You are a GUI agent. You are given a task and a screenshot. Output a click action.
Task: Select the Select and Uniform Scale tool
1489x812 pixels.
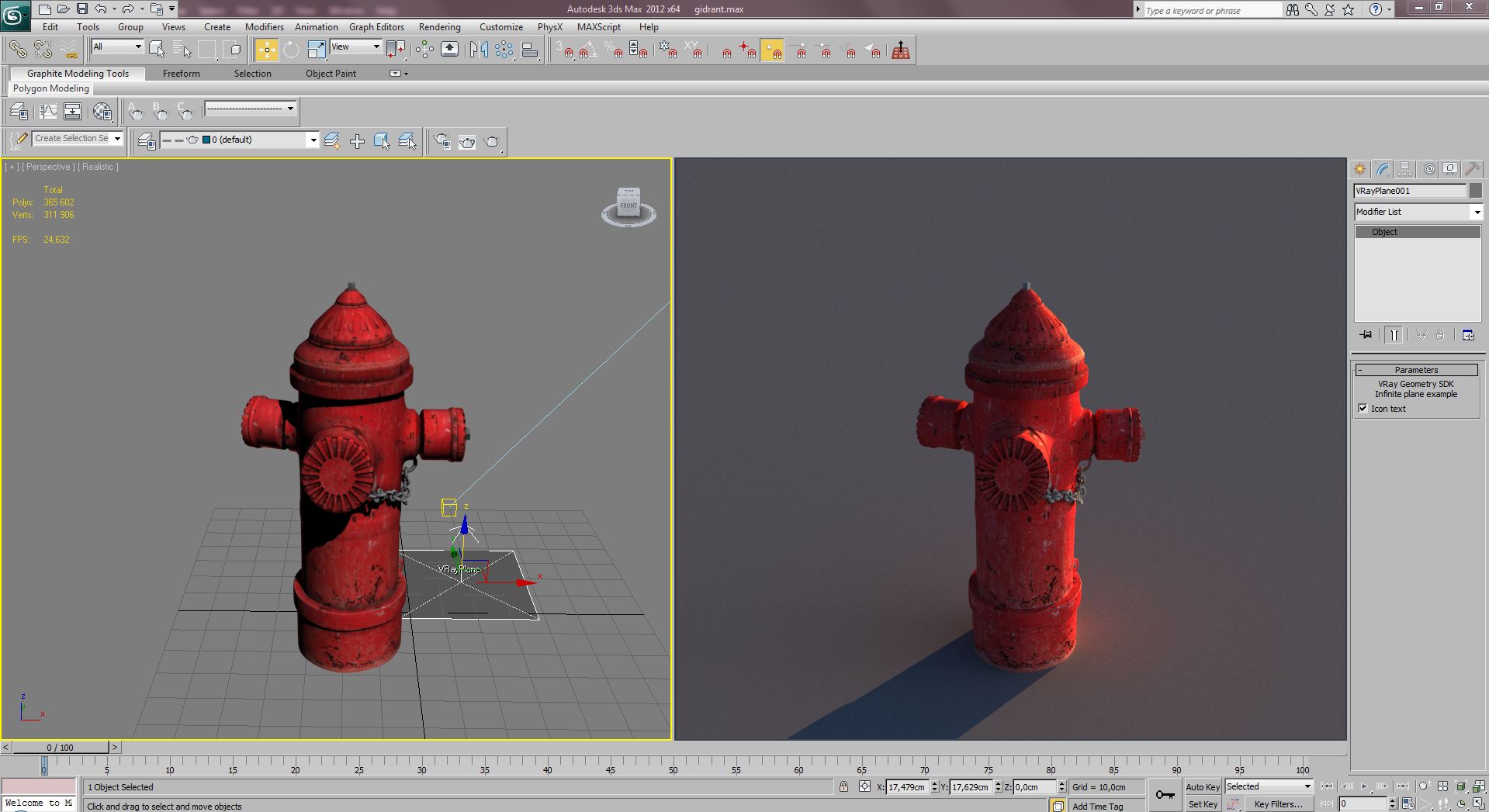point(317,50)
